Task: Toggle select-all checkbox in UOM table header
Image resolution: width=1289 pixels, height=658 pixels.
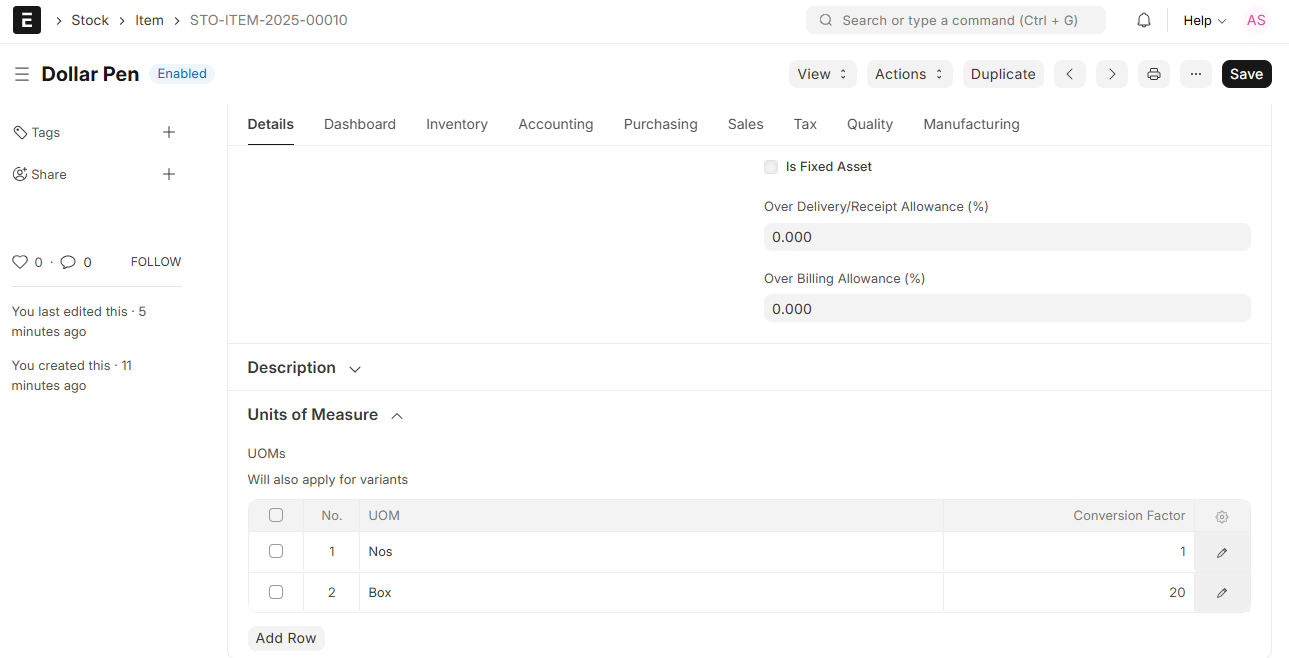Action: [276, 515]
